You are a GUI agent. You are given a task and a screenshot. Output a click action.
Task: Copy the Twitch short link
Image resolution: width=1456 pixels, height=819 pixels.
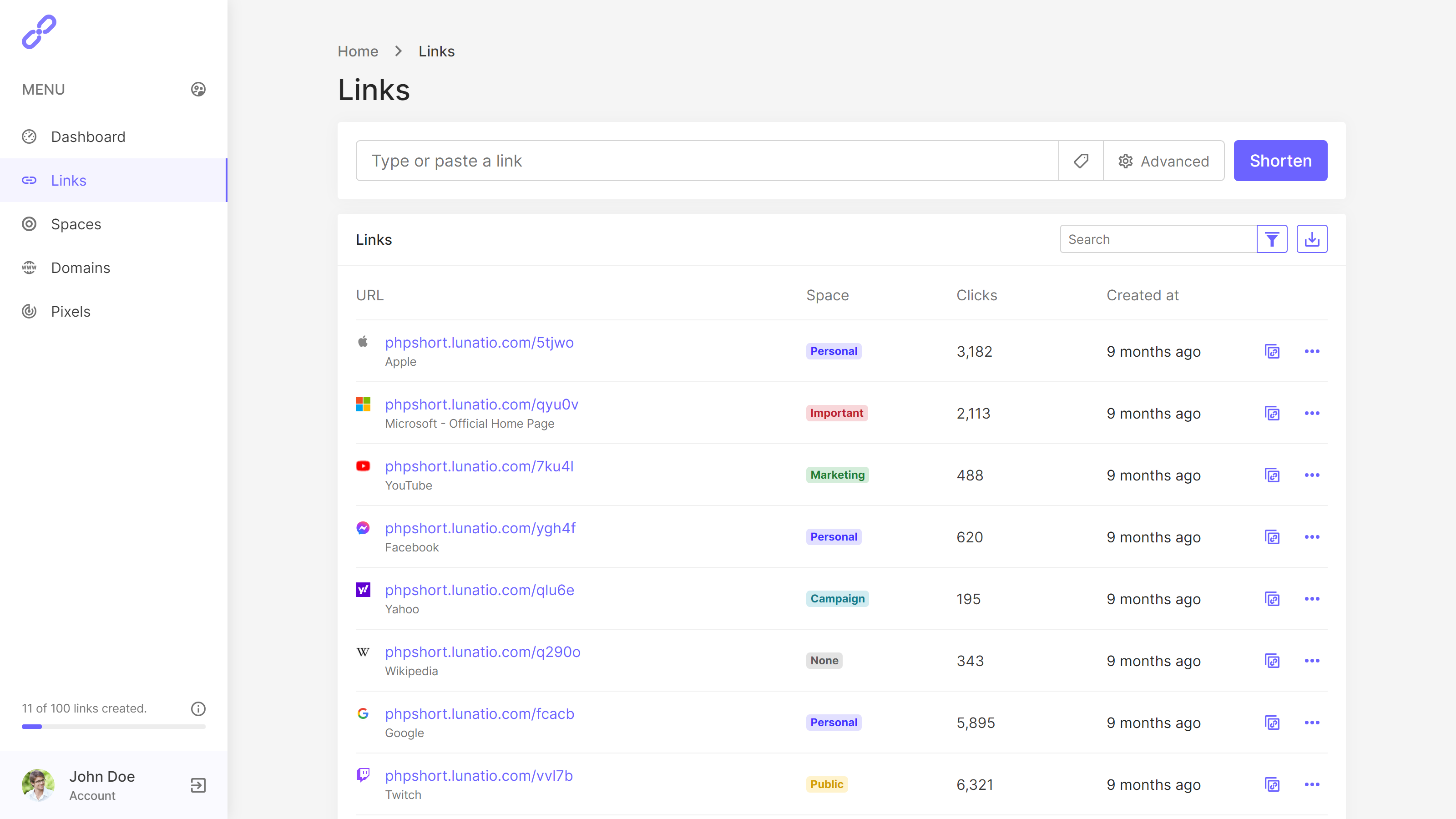(1272, 784)
